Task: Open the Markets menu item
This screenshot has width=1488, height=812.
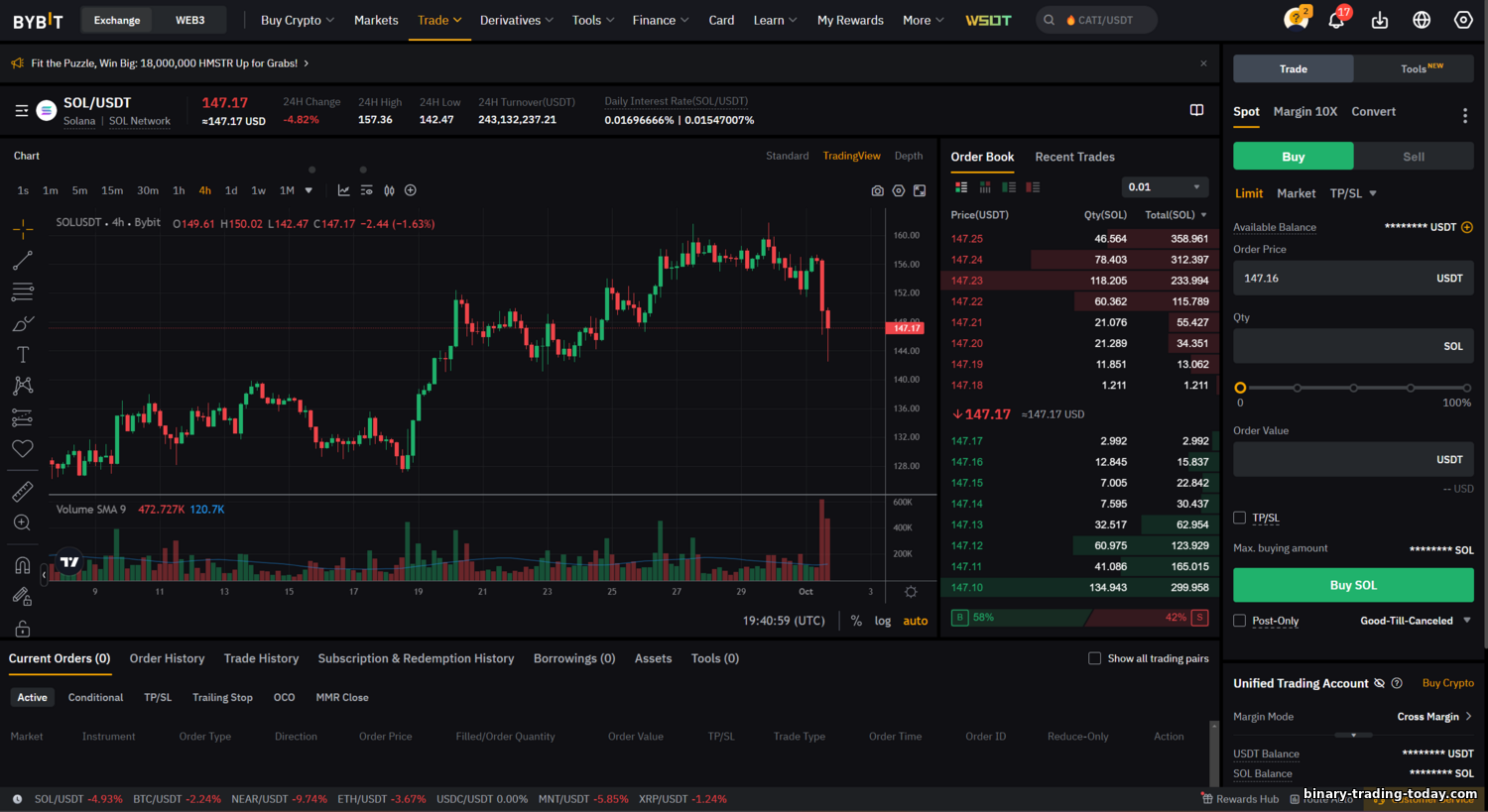Action: [376, 20]
